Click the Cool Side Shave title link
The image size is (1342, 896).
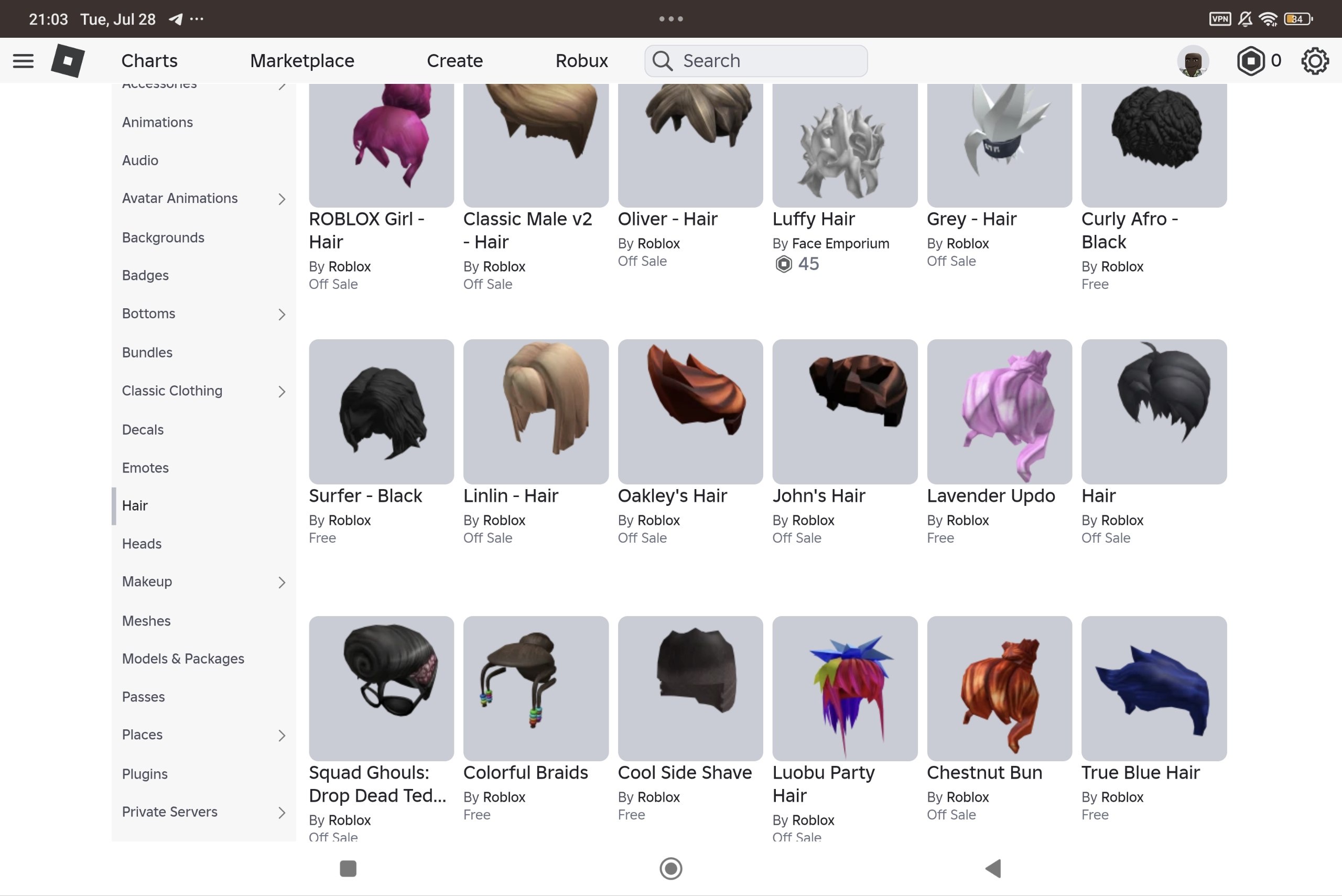pyautogui.click(x=685, y=773)
